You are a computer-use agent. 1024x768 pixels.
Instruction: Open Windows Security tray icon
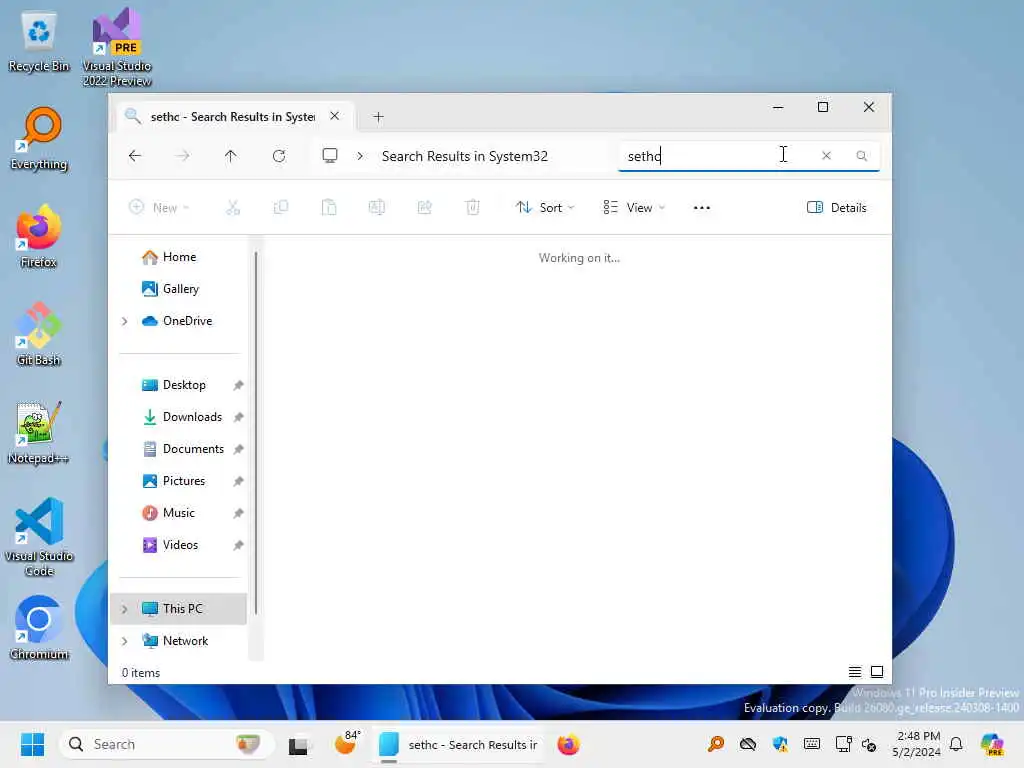(x=780, y=744)
